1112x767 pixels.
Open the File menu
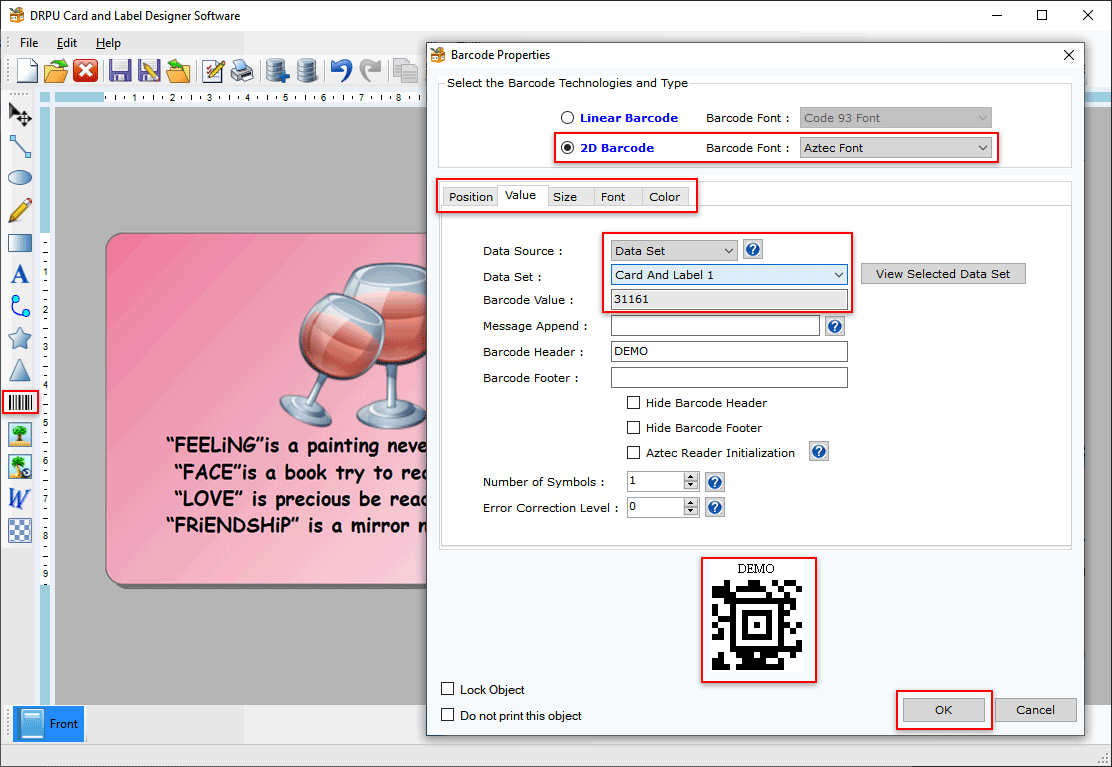click(x=29, y=43)
